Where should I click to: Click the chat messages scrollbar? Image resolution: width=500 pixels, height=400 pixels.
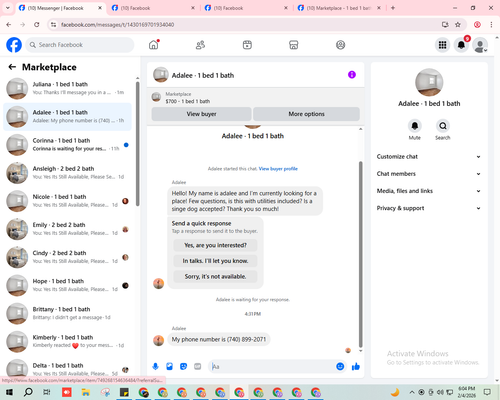pyautogui.click(x=360, y=253)
